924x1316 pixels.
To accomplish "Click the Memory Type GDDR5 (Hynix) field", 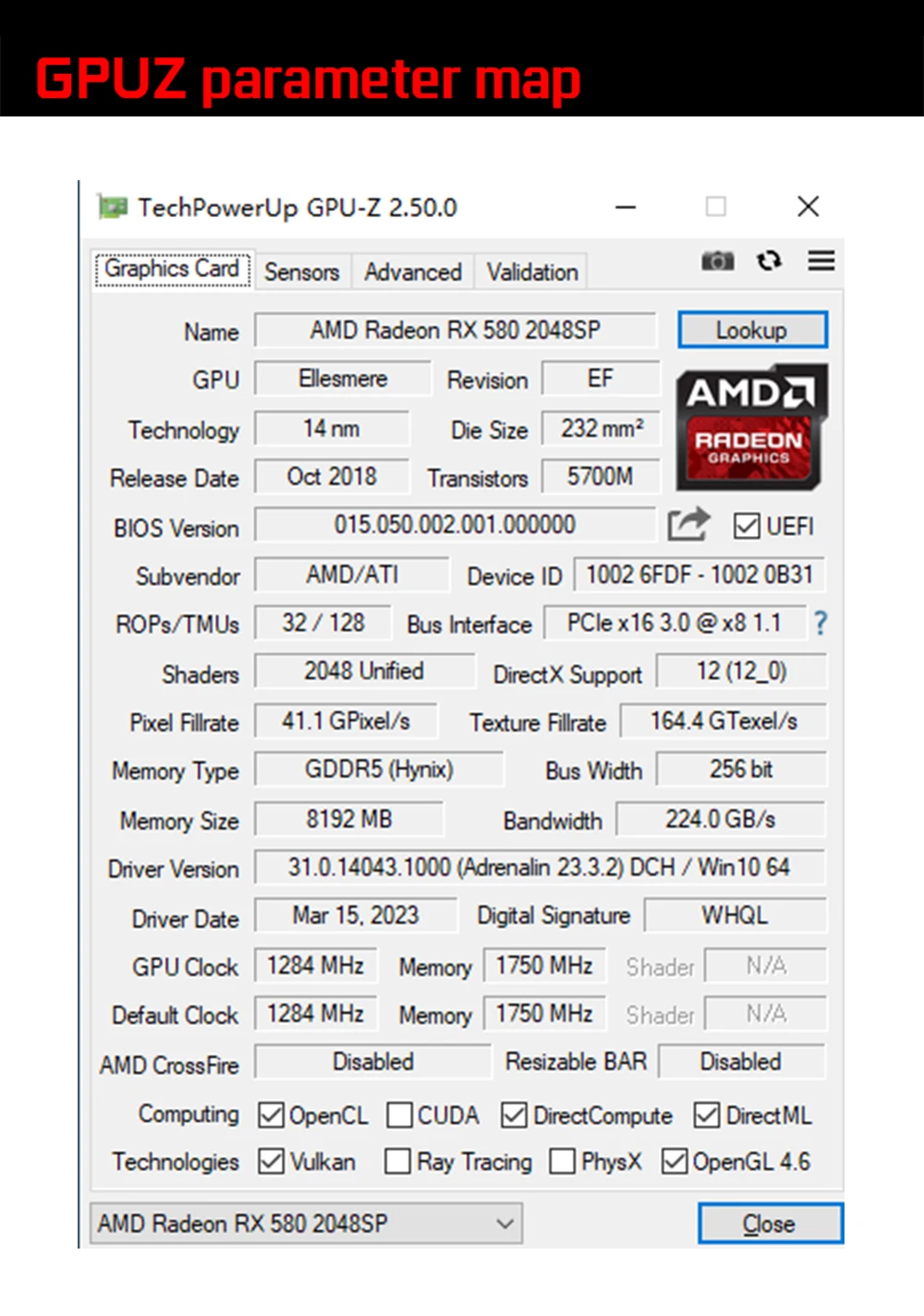I will point(380,769).
